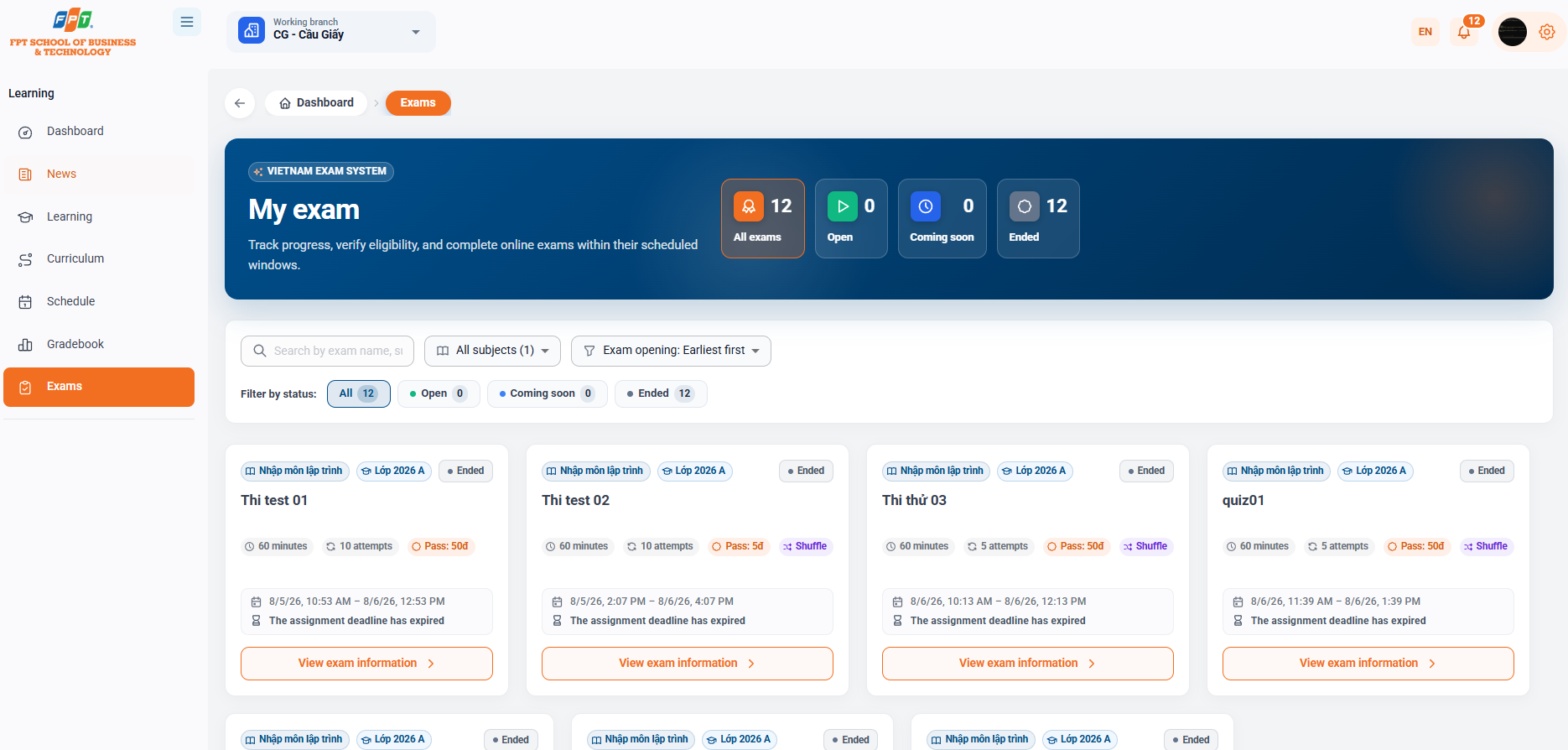Click the Schedule calendar icon
This screenshot has width=1568, height=750.
(25, 302)
